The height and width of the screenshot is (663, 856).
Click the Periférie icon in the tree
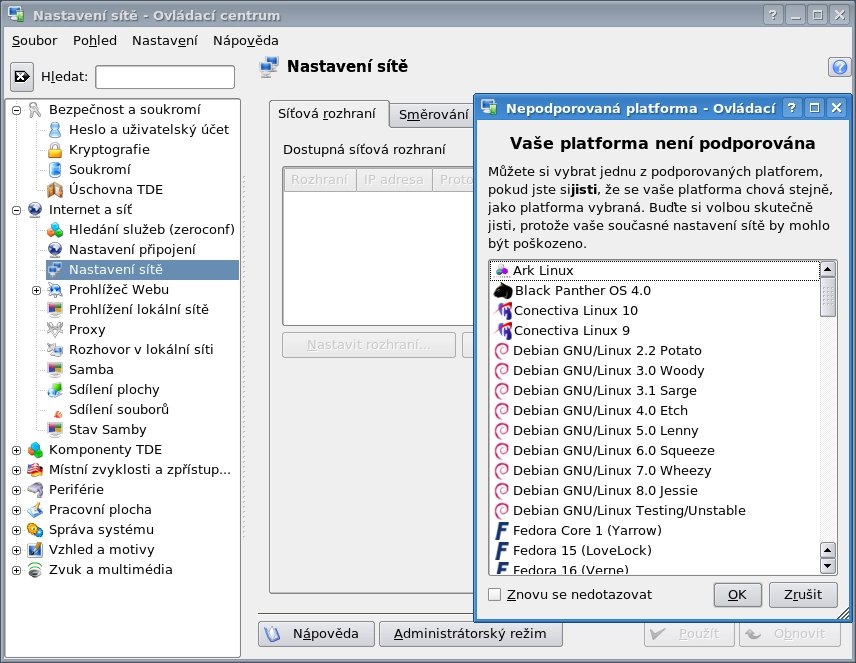coord(35,490)
